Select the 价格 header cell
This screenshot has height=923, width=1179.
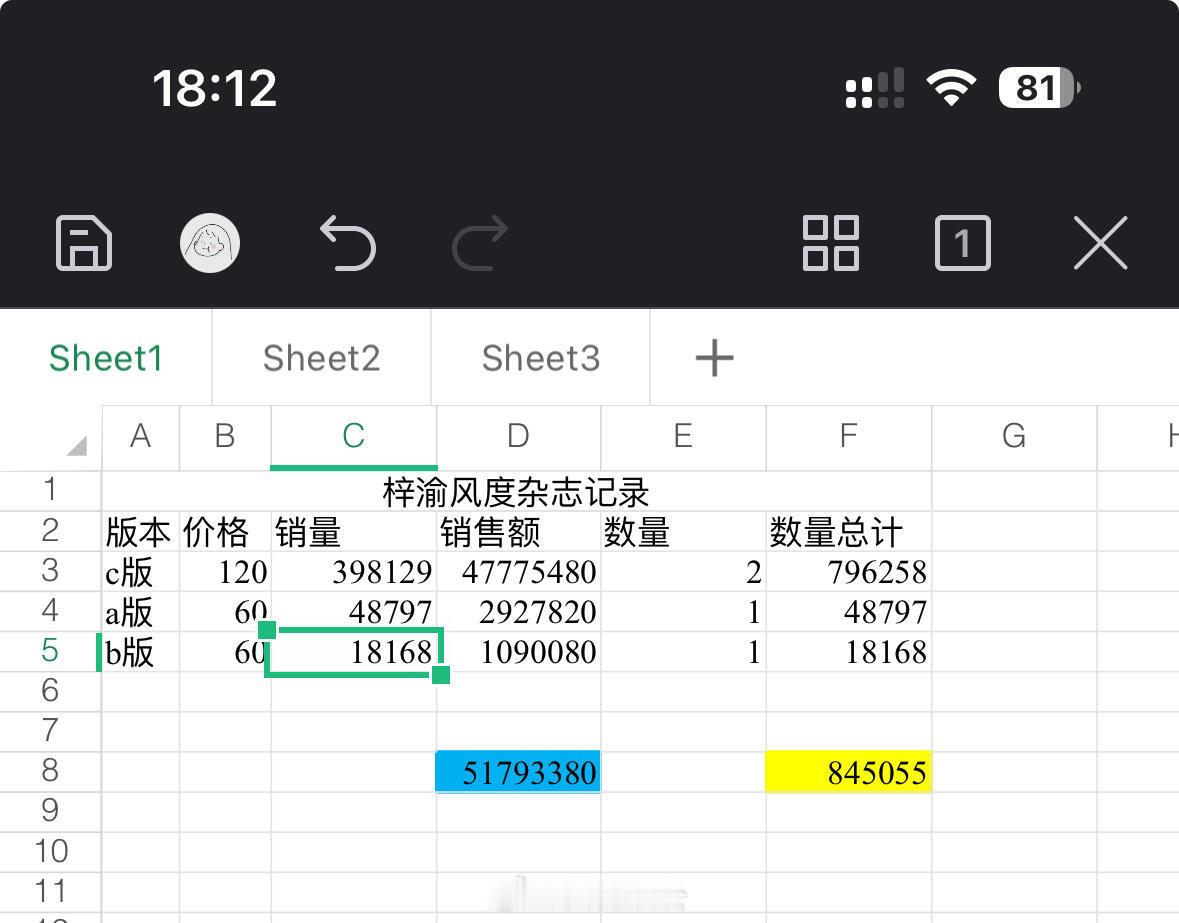pyautogui.click(x=225, y=531)
